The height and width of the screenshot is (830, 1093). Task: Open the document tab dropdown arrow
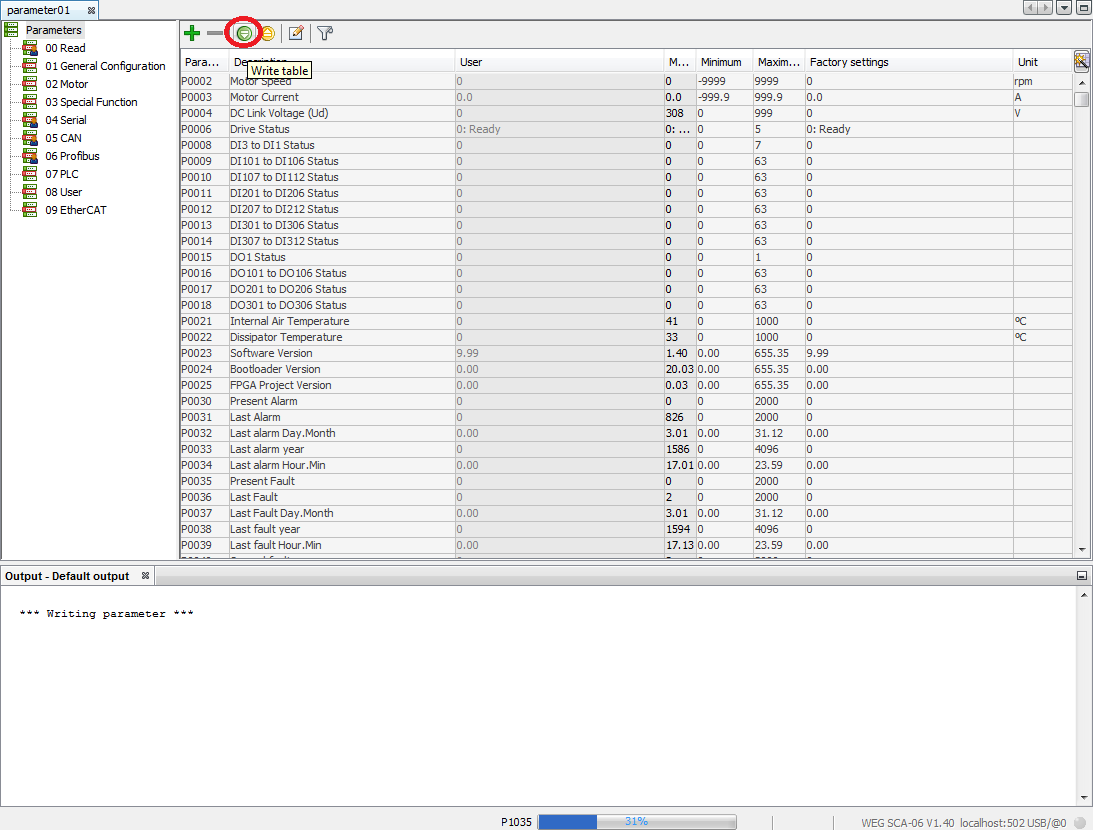(x=1063, y=7)
